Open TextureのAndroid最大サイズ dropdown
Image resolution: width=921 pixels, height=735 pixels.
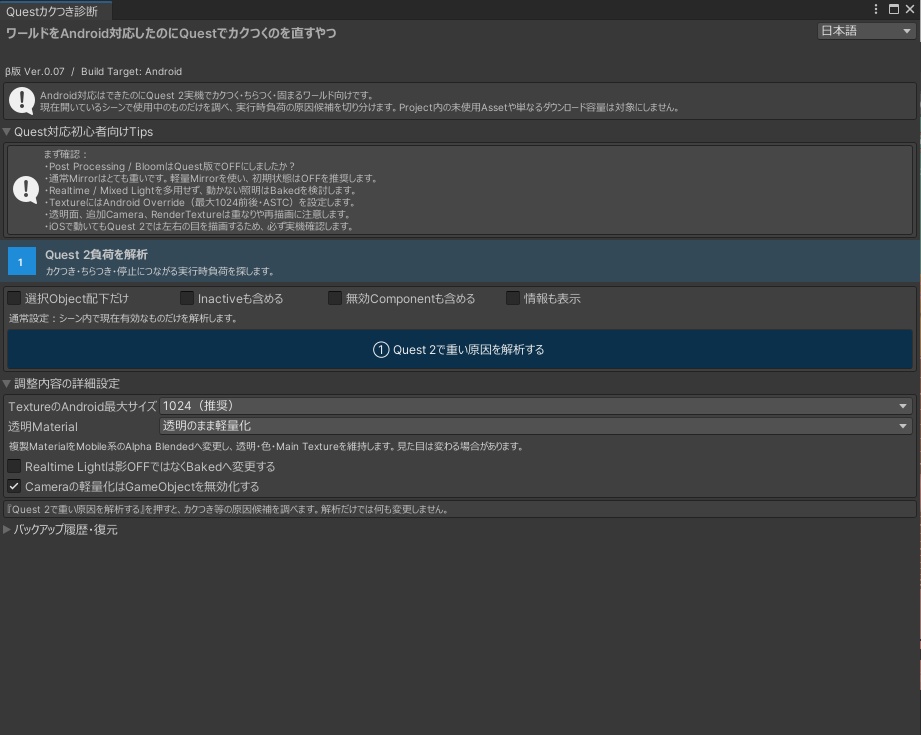pos(536,406)
